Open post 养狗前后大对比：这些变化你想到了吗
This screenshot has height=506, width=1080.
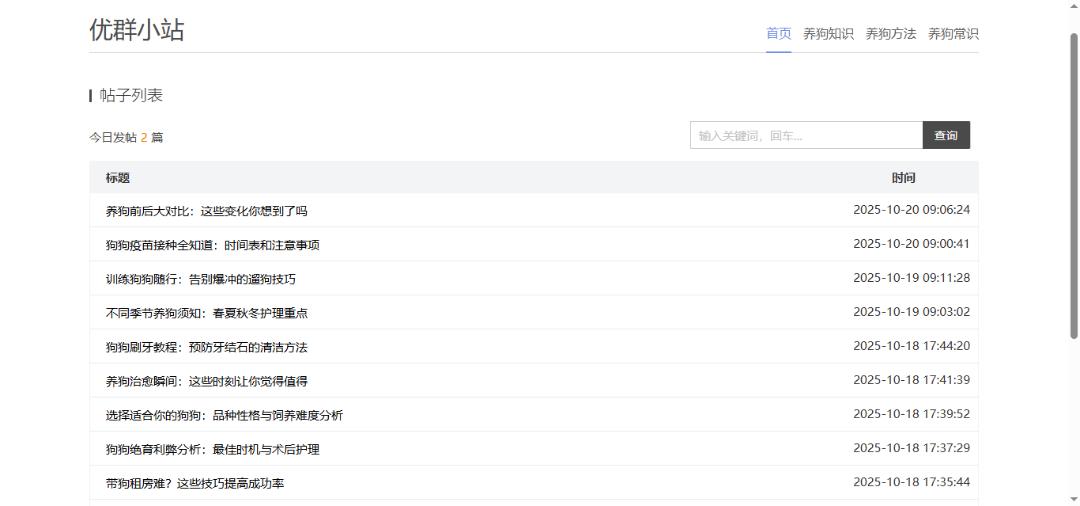tap(206, 211)
